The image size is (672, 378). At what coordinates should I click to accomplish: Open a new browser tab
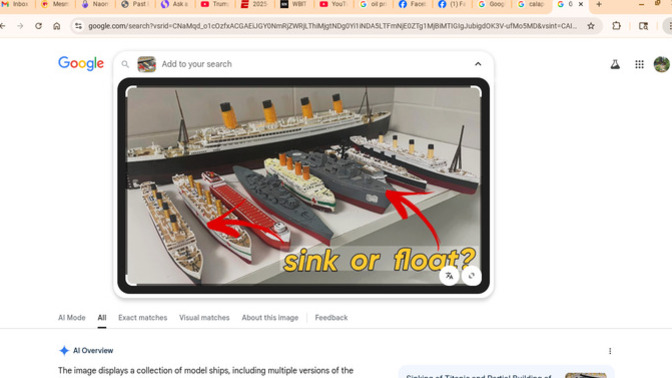click(x=599, y=4)
